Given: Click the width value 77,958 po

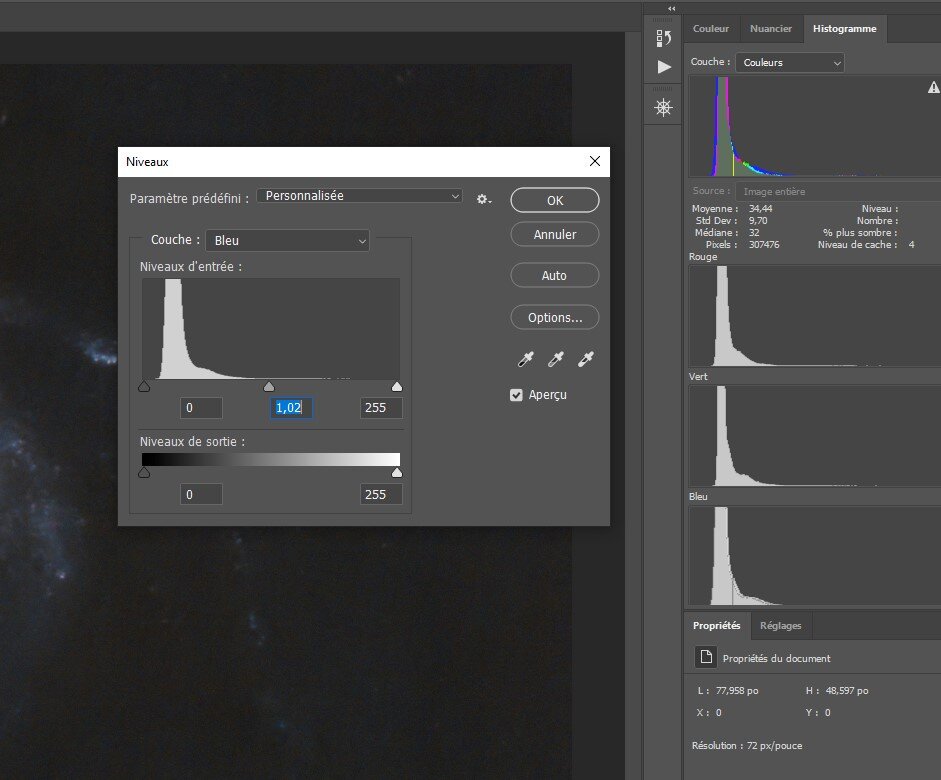Looking at the screenshot, I should [737, 691].
